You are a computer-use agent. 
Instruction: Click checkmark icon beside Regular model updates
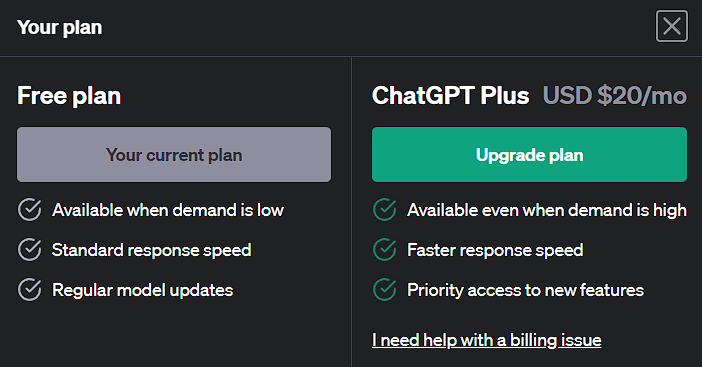click(30, 290)
